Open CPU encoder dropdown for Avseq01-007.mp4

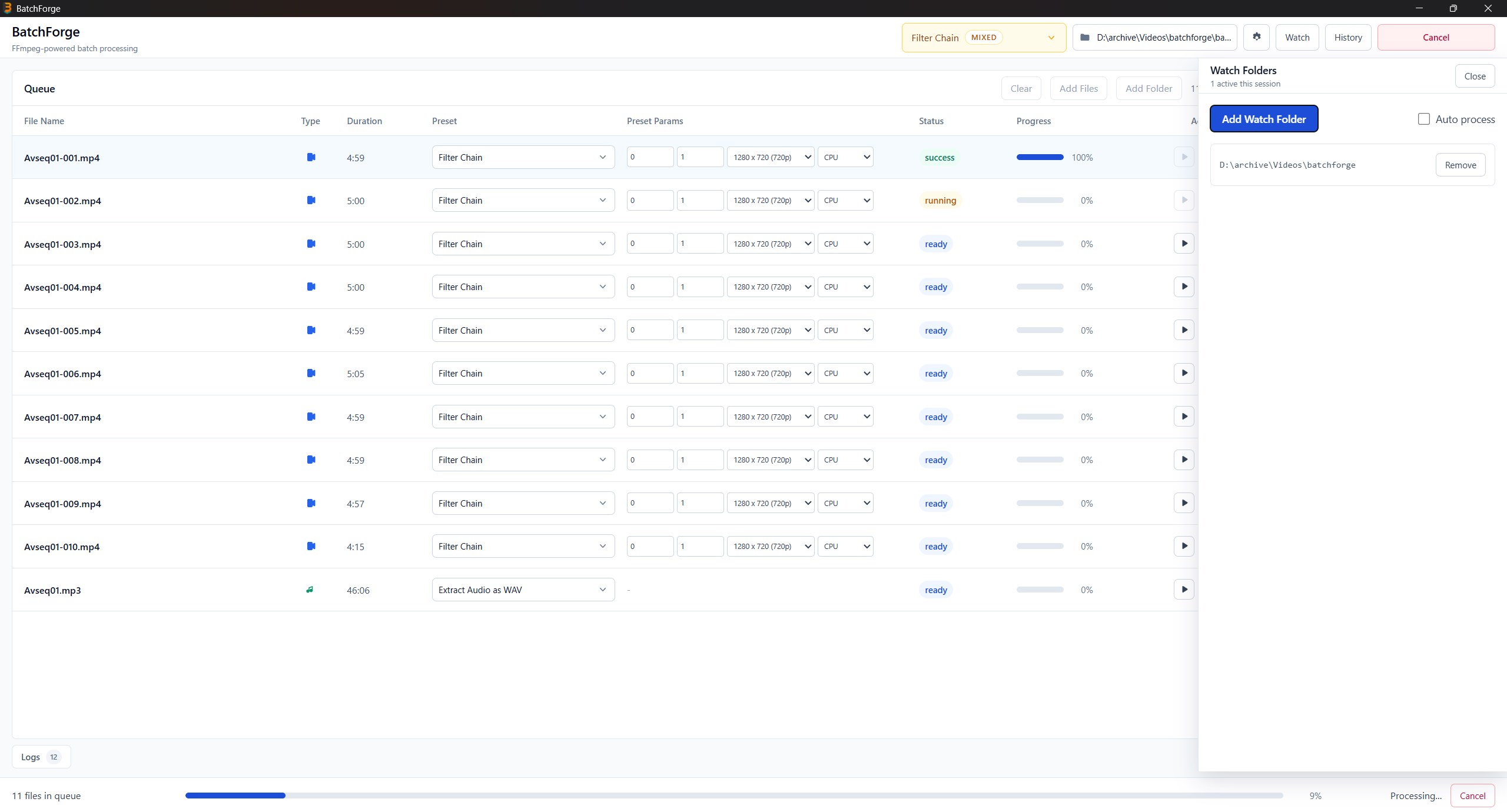pyautogui.click(x=845, y=417)
